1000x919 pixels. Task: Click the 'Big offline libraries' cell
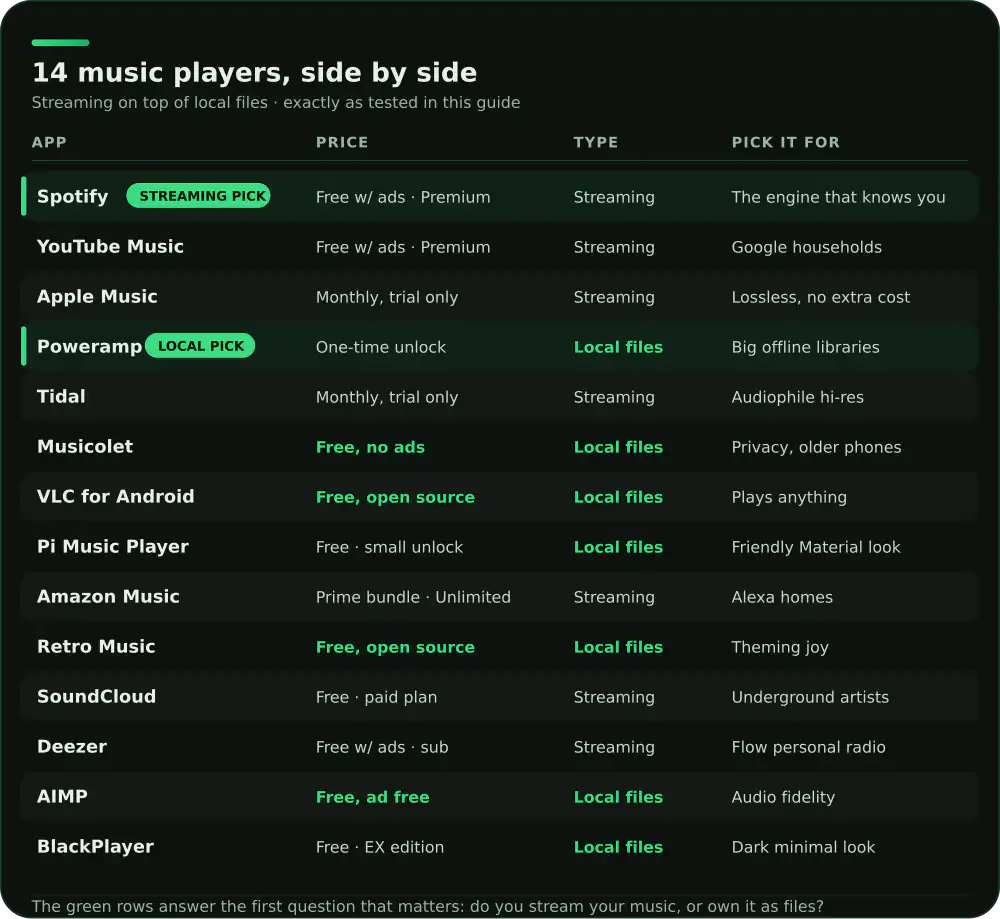click(805, 348)
